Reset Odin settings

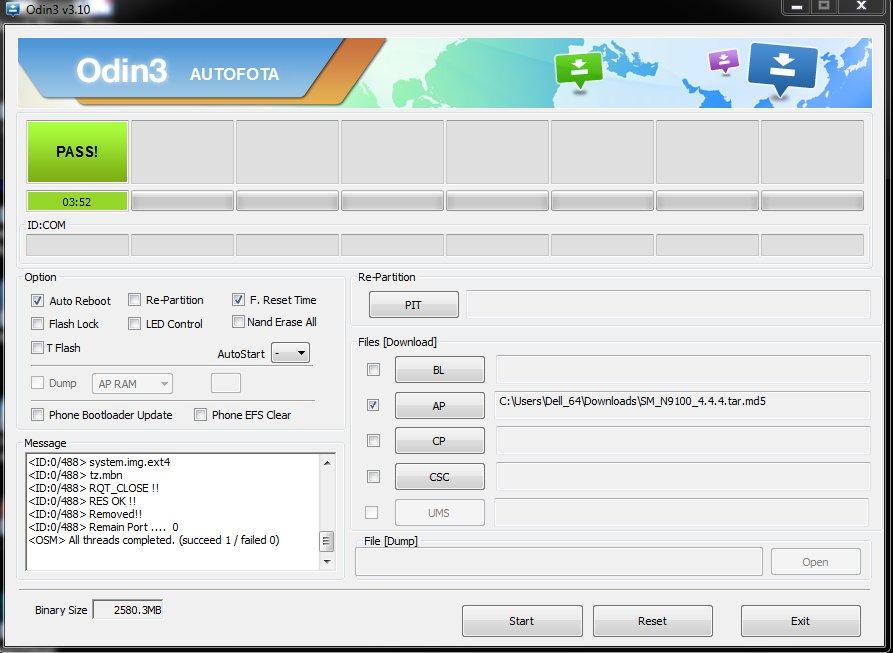[653, 621]
